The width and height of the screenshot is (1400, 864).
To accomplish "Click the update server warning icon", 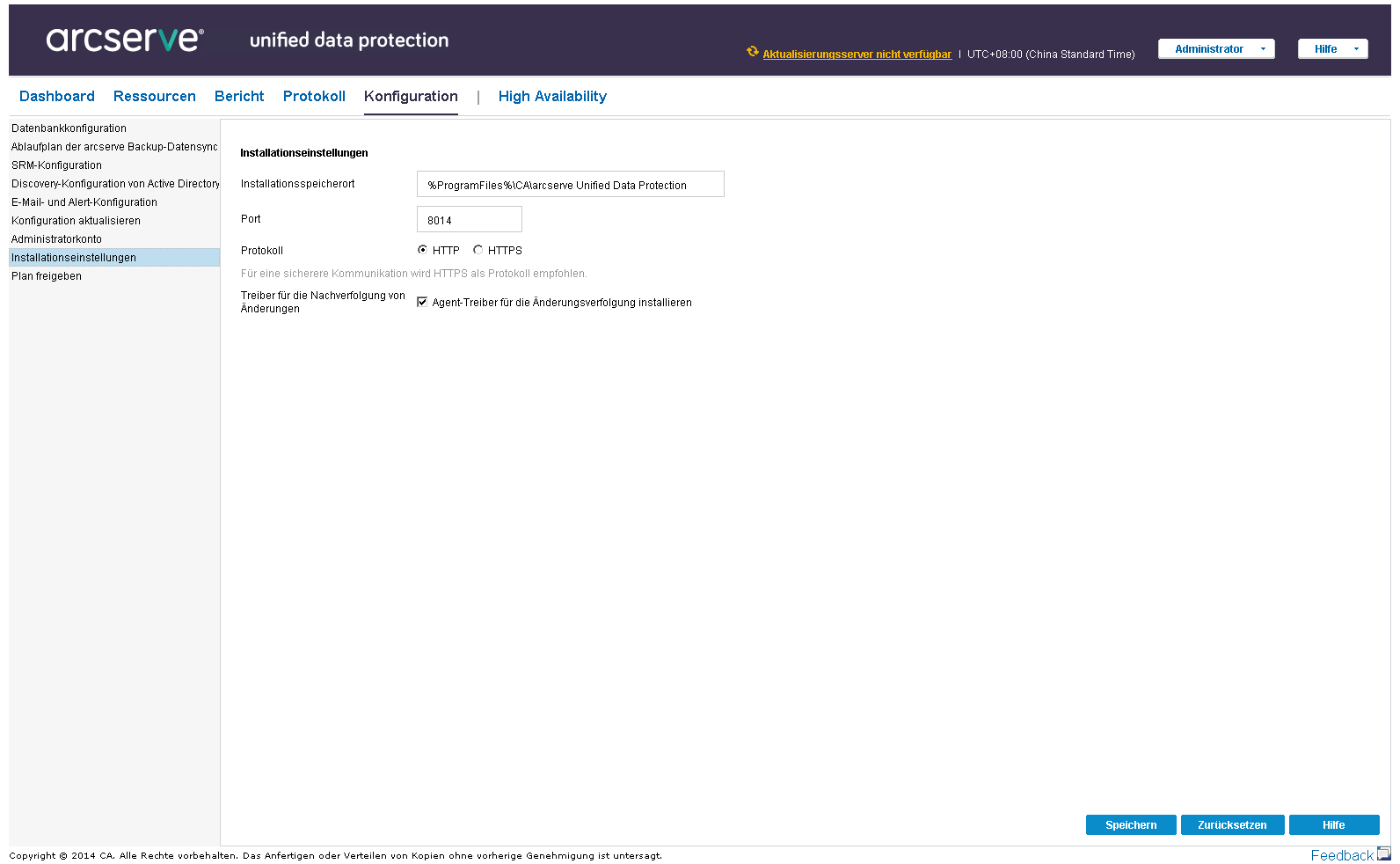I will pos(752,52).
